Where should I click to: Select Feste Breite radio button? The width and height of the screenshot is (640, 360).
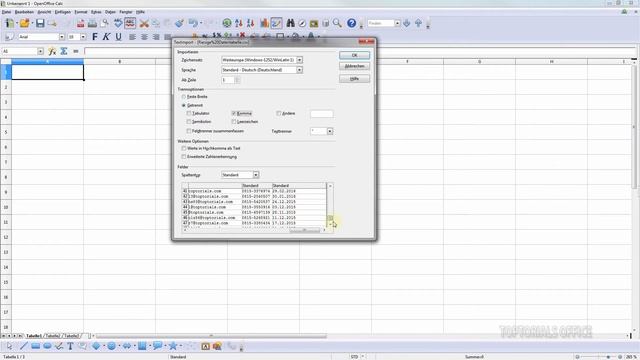(x=184, y=97)
